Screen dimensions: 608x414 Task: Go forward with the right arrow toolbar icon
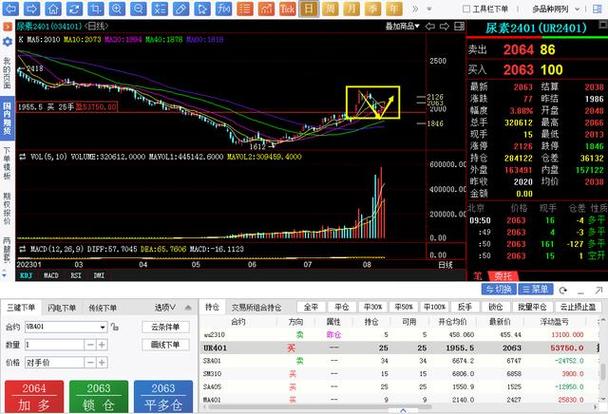(x=32, y=9)
